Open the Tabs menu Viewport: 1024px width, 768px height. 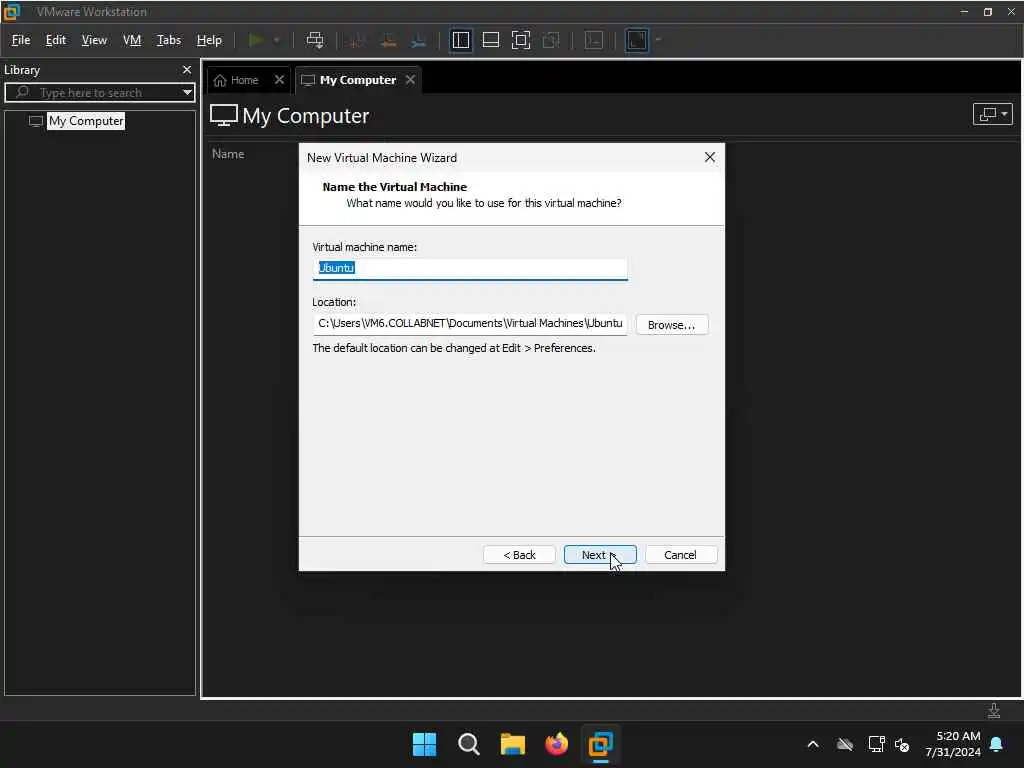[168, 40]
